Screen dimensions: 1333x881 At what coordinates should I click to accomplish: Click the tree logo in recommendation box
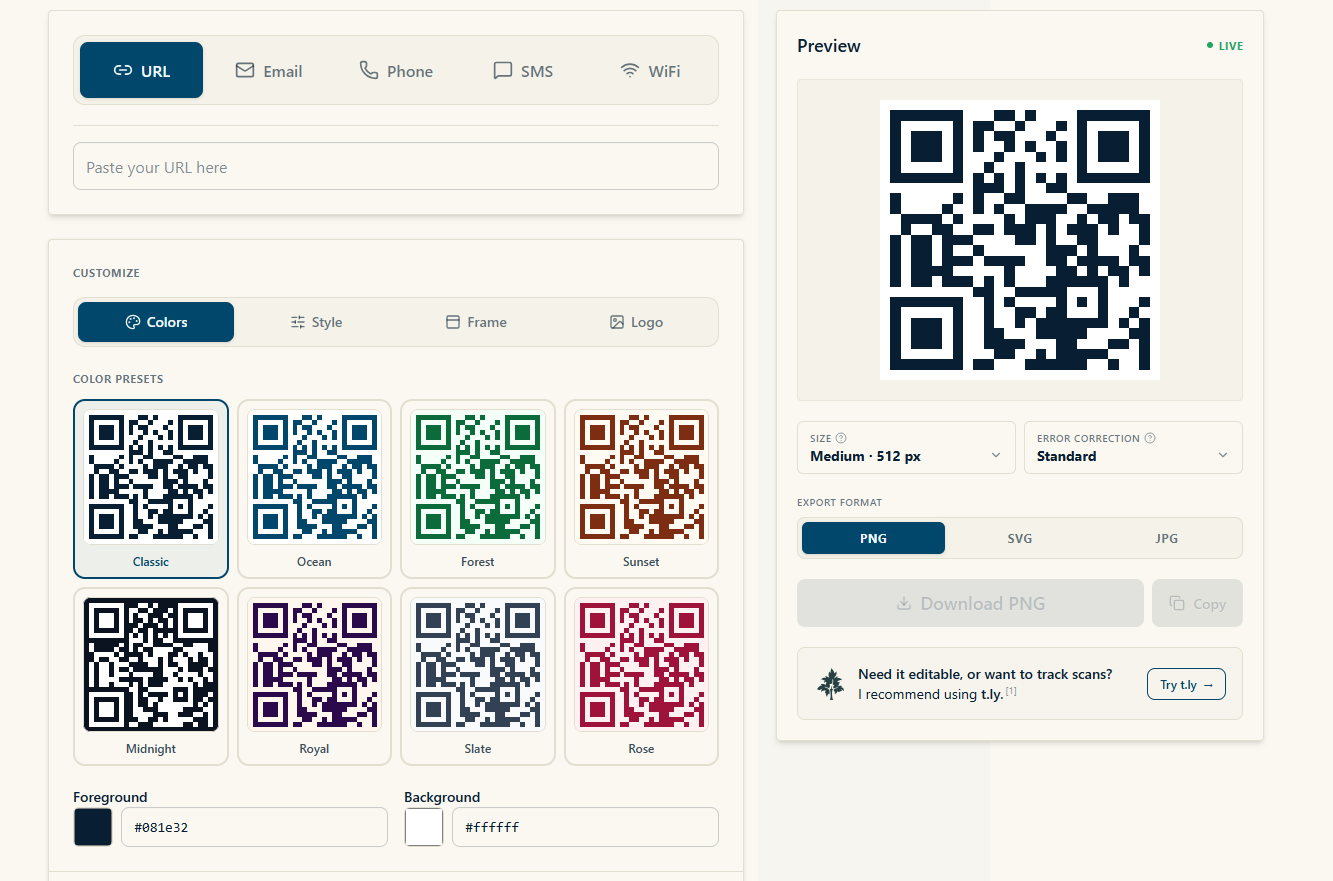pos(830,684)
